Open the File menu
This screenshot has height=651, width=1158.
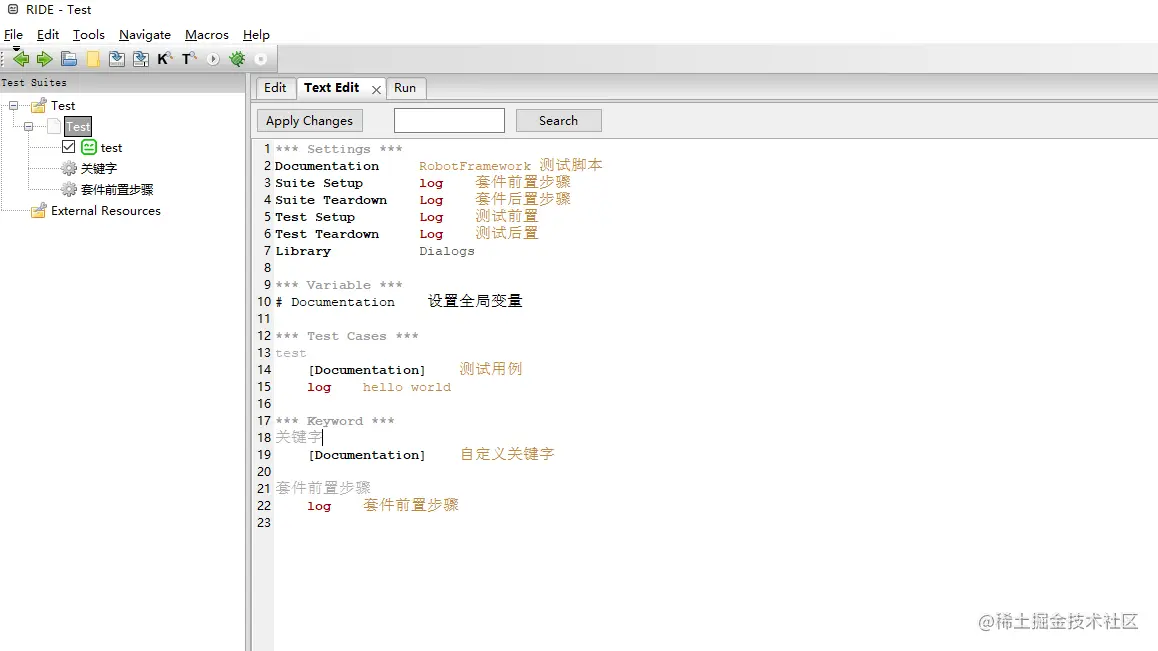pyautogui.click(x=13, y=35)
